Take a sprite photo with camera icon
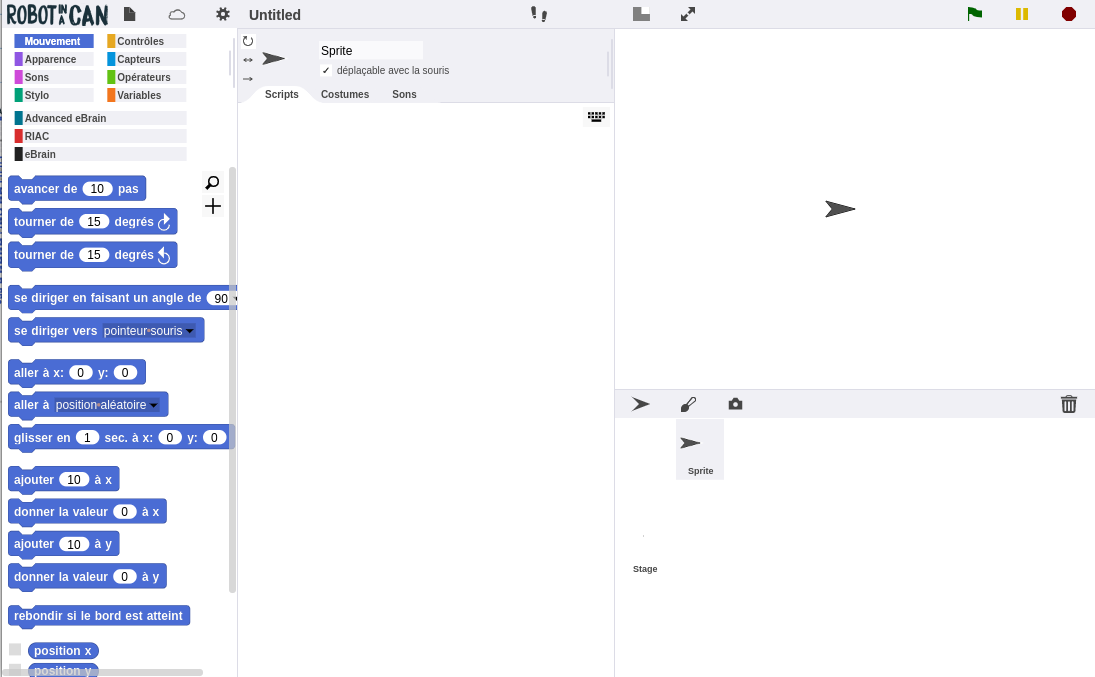1095x677 pixels. click(x=735, y=404)
